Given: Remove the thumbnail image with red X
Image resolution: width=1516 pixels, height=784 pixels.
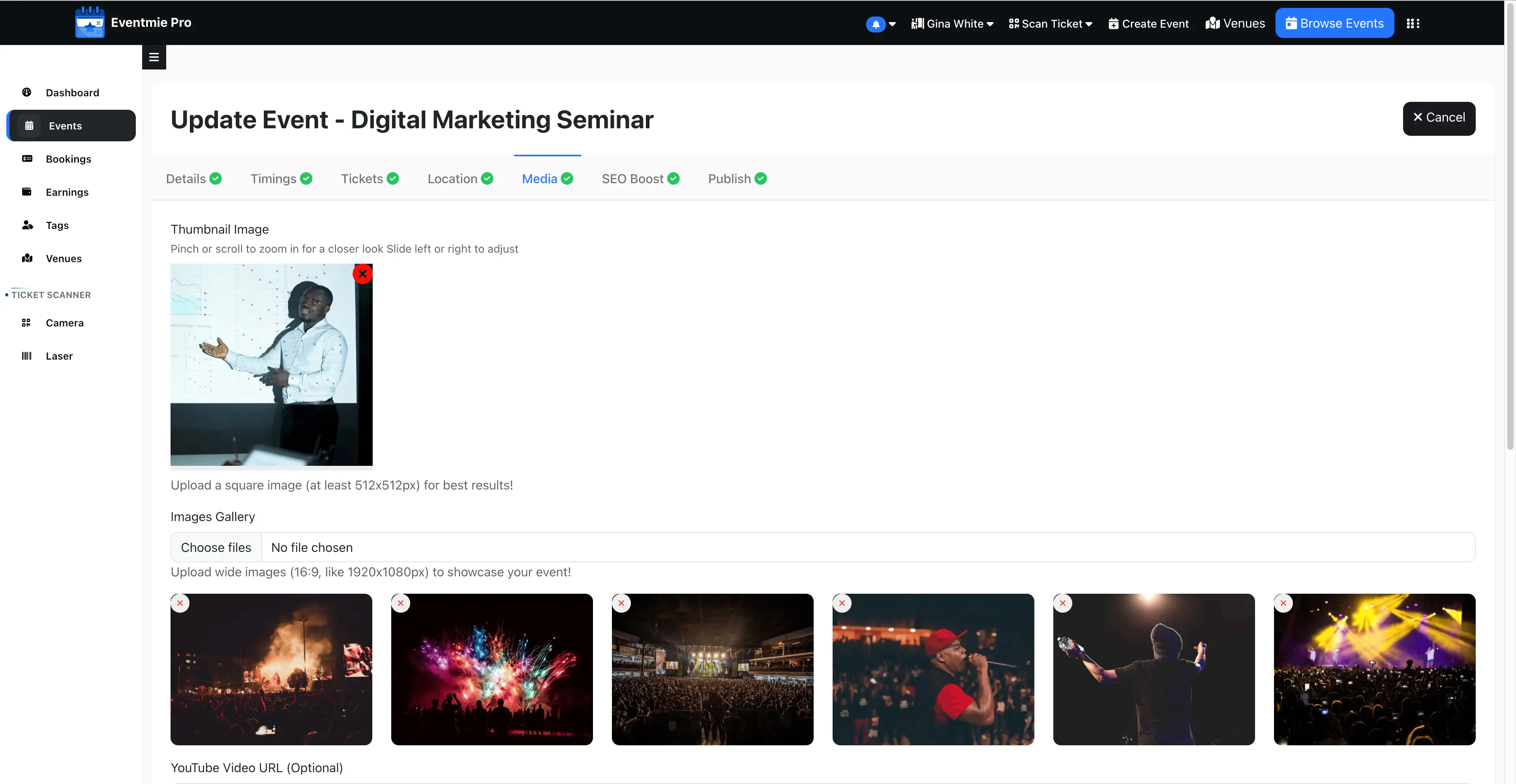Looking at the screenshot, I should coord(362,274).
